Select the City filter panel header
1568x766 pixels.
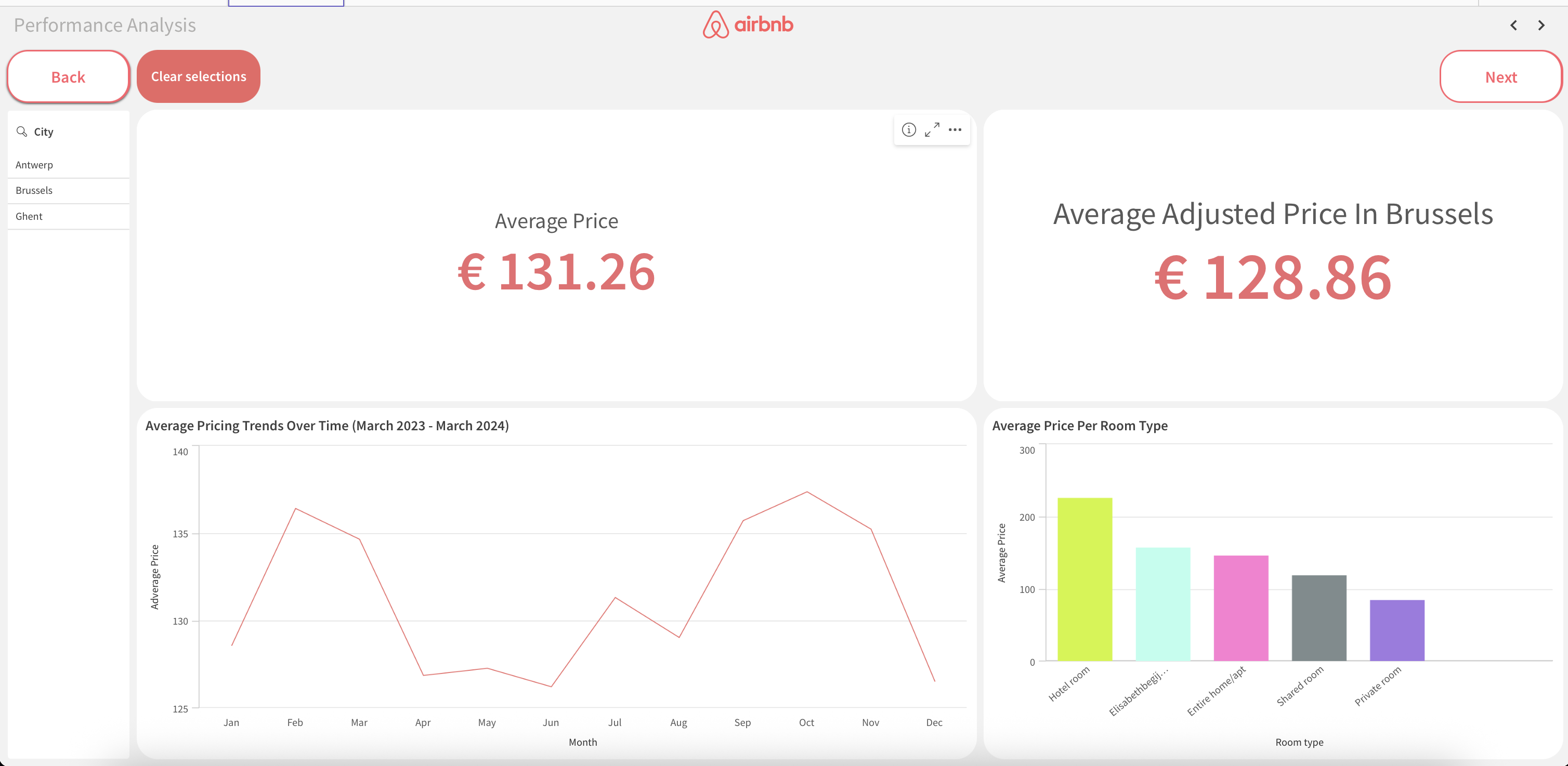click(43, 131)
